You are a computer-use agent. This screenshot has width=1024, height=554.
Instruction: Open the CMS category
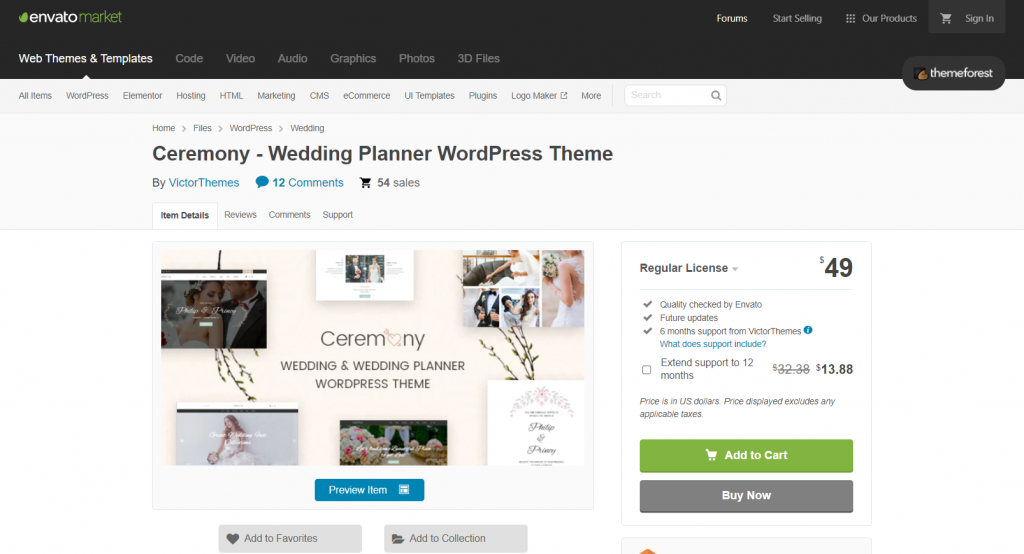point(319,95)
